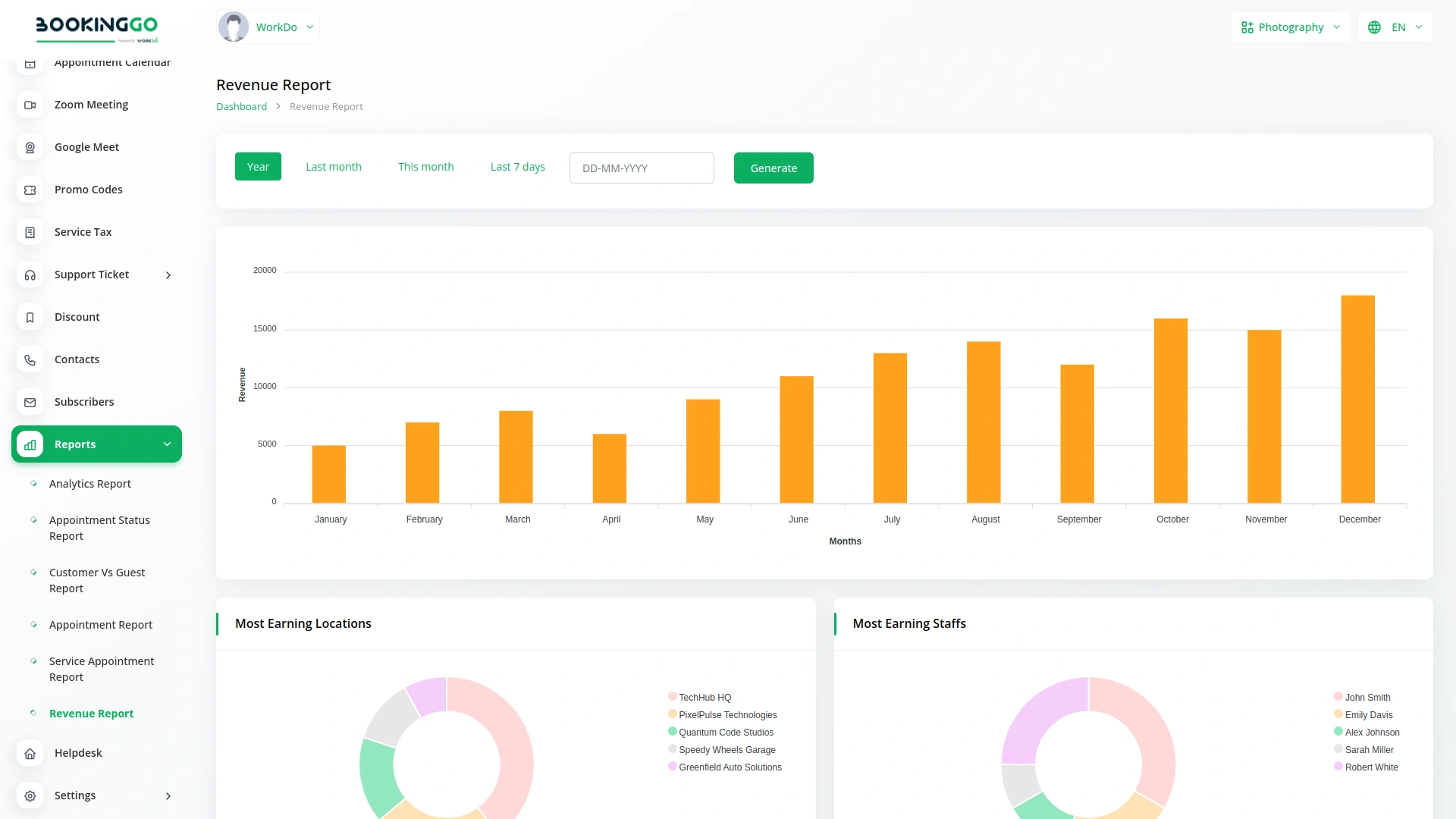Open the Dashboard breadcrumb link
Screen dimensions: 1456x819
coord(241,106)
